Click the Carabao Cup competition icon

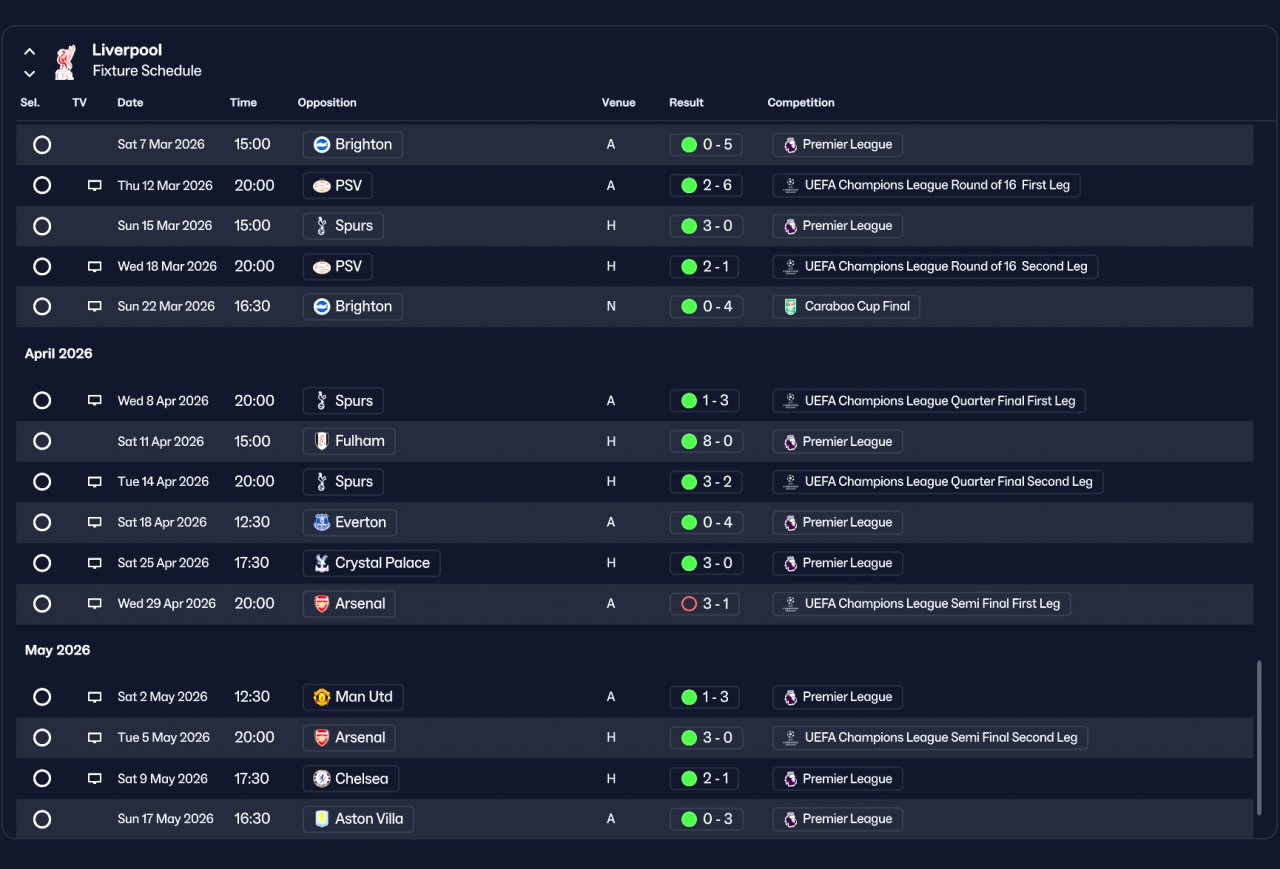tap(791, 306)
